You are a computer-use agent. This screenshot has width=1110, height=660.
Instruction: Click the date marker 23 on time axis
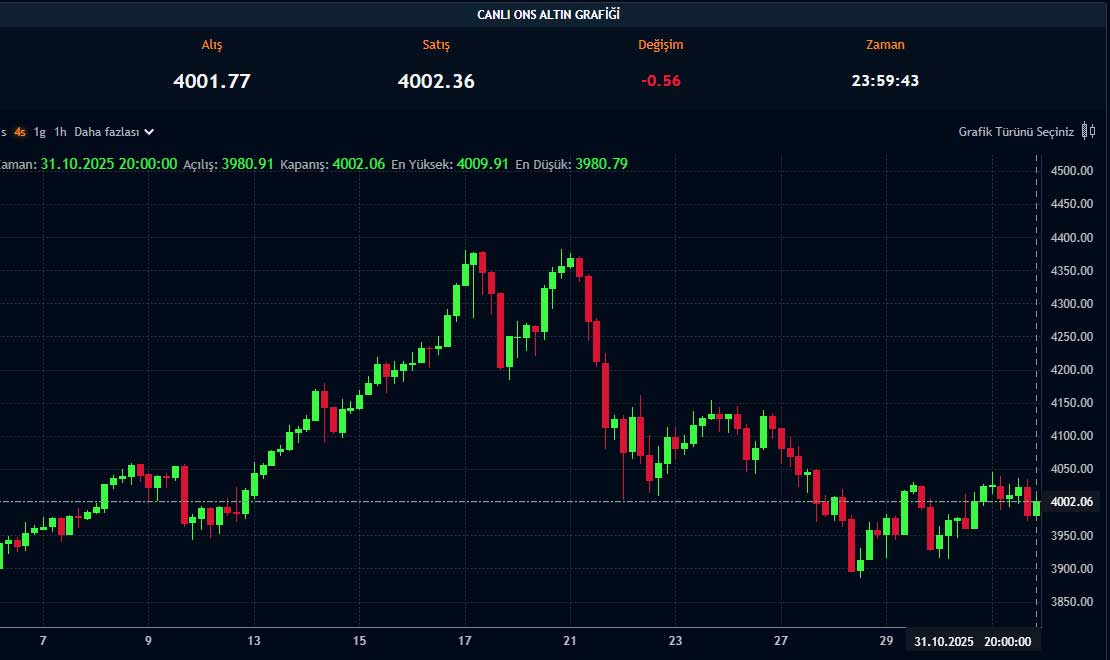pos(676,641)
